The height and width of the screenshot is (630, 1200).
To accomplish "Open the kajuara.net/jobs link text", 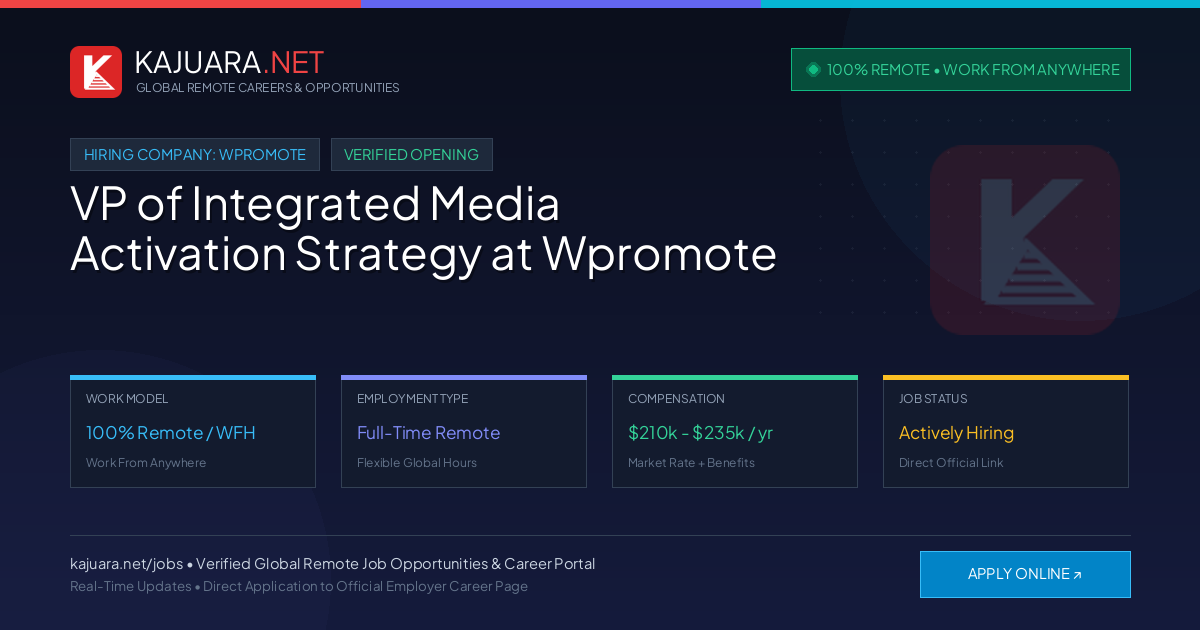I will (x=126, y=564).
